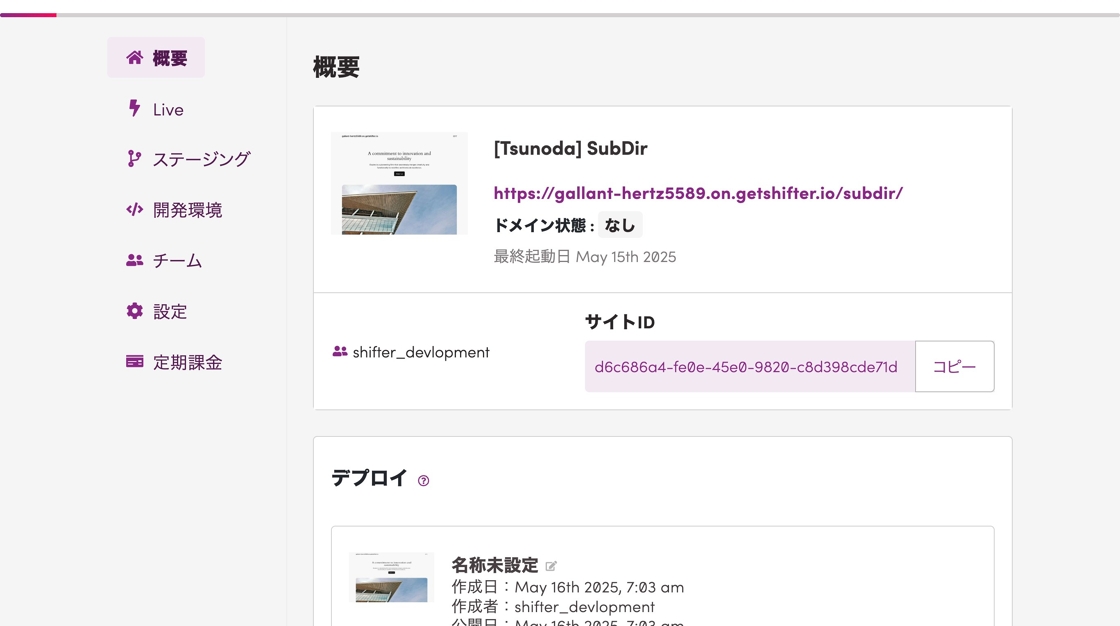The width and height of the screenshot is (1120, 626).
Task: Click the gear icon for 設定
Action: coord(134,311)
